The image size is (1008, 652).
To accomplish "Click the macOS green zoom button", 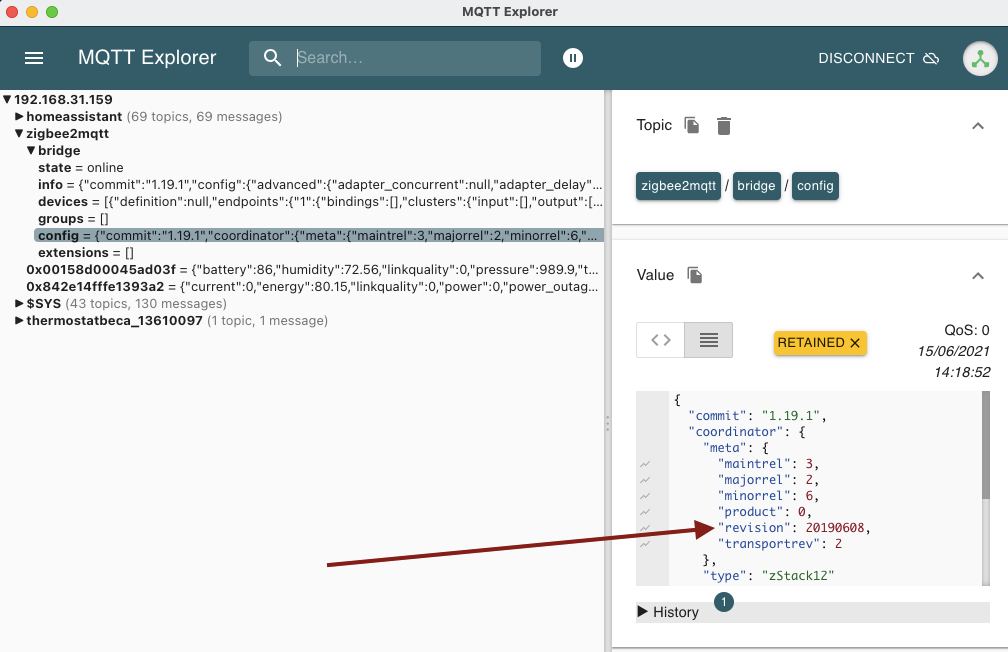I will point(52,12).
